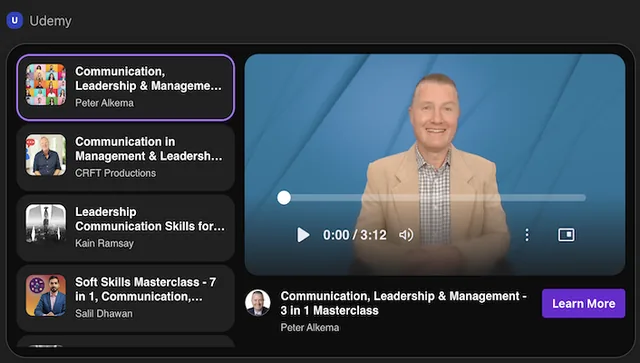Select the Communication, Leadership & Management course card
The height and width of the screenshot is (363, 640).
point(126,87)
